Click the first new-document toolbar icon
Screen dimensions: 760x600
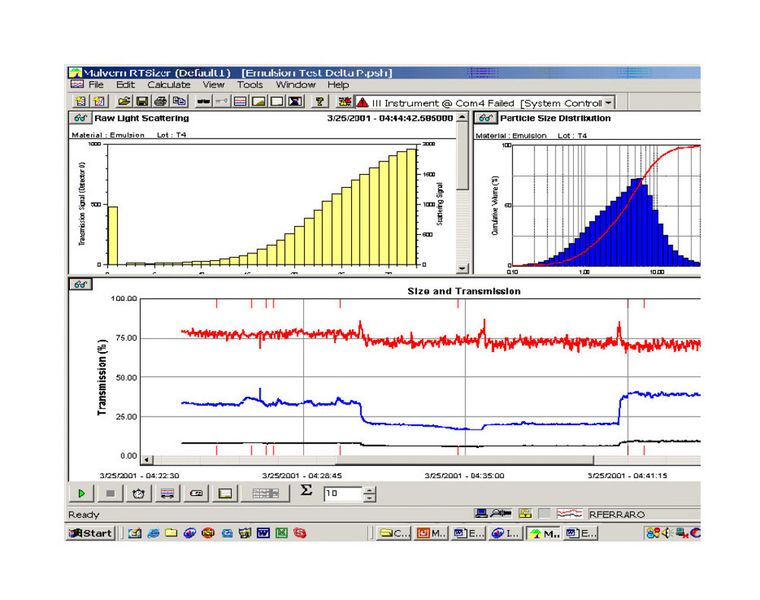[x=80, y=101]
